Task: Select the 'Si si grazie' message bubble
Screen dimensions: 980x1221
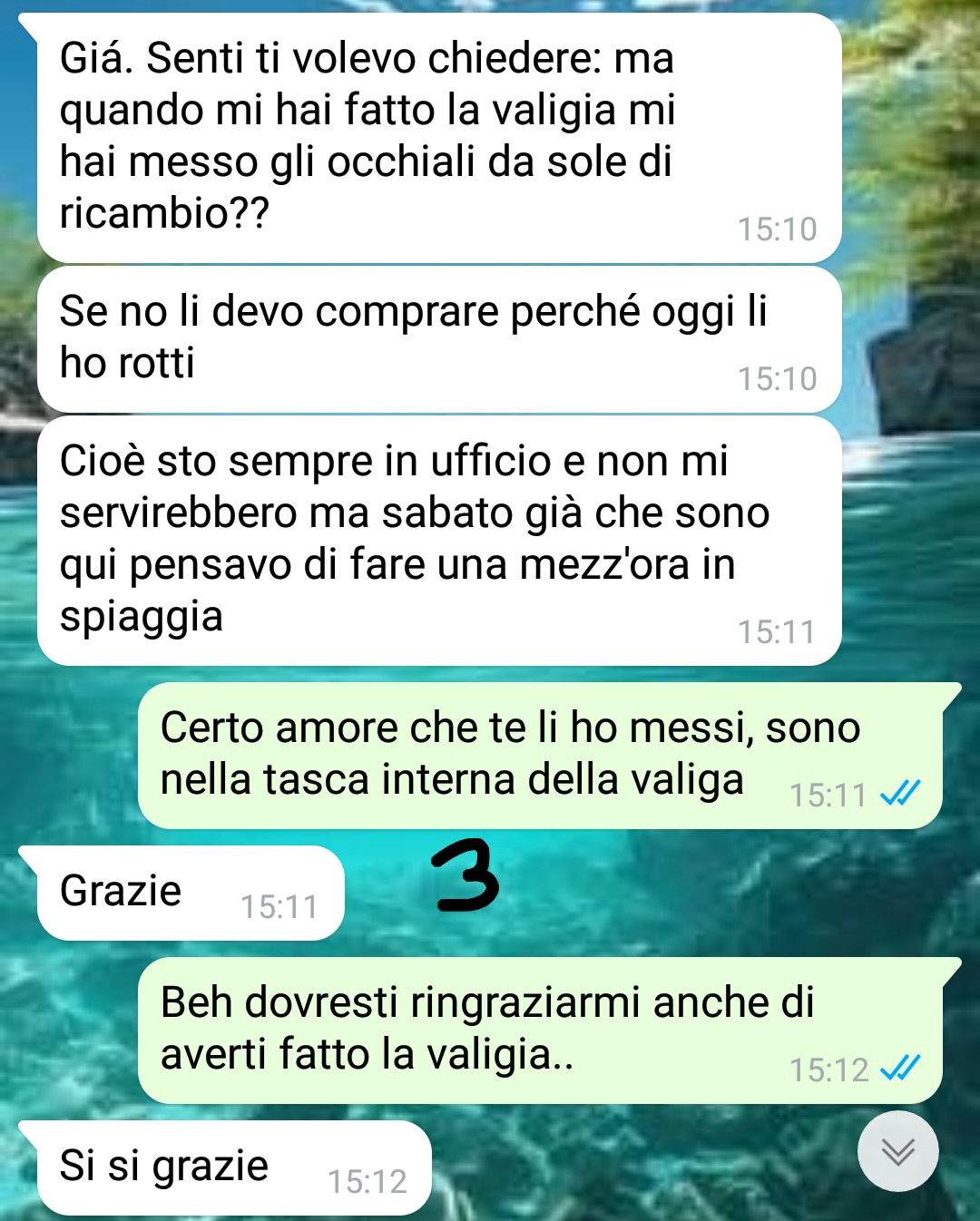Action: click(x=234, y=1167)
